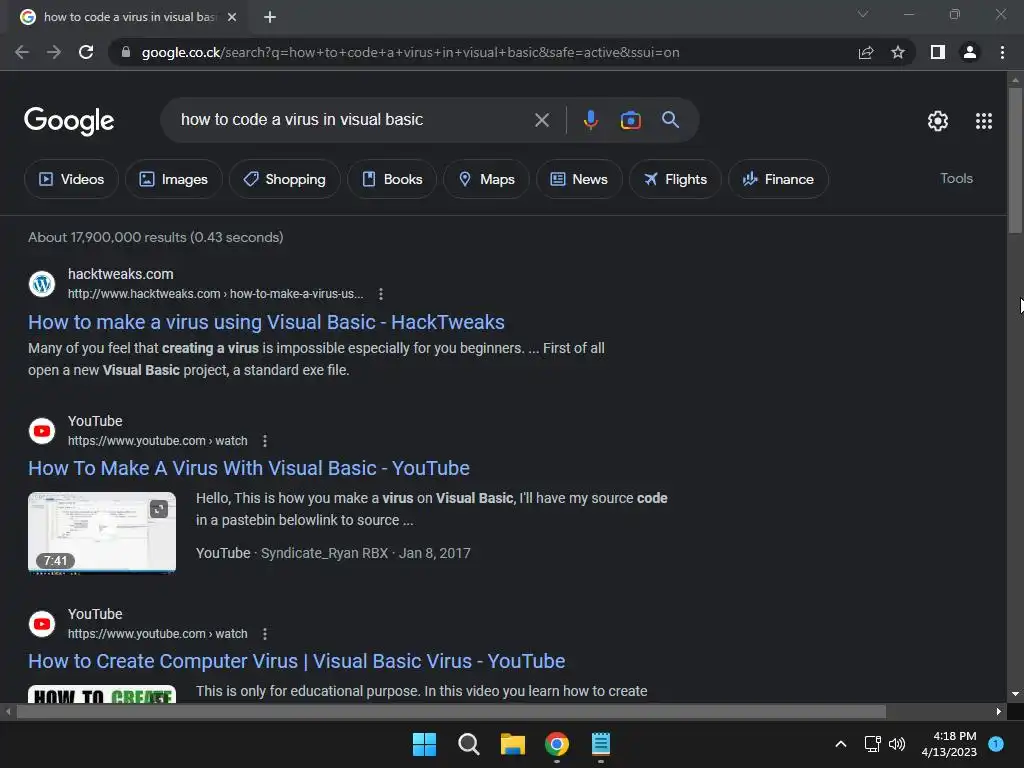This screenshot has width=1024, height=768.
Task: Open How To Make A Virus YouTube link
Action: tap(249, 468)
